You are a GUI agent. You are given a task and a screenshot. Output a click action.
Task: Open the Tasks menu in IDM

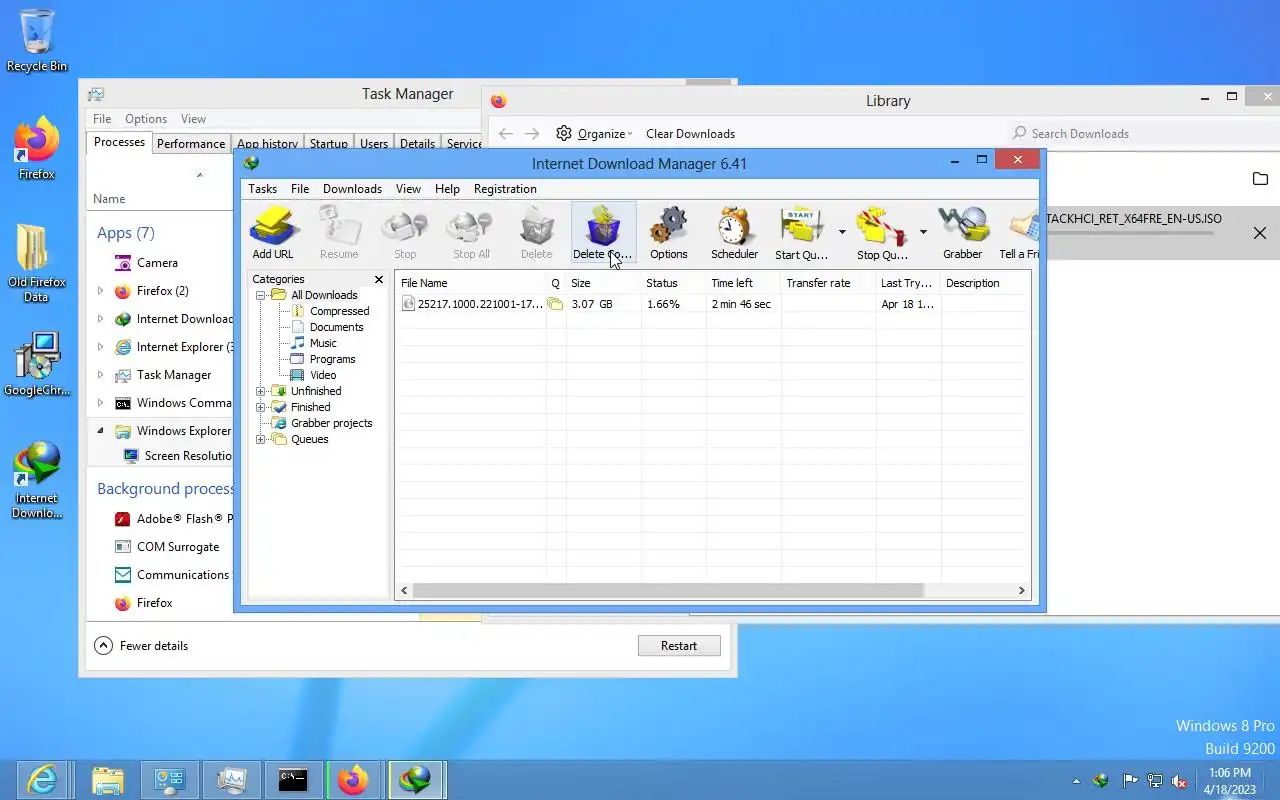[262, 189]
